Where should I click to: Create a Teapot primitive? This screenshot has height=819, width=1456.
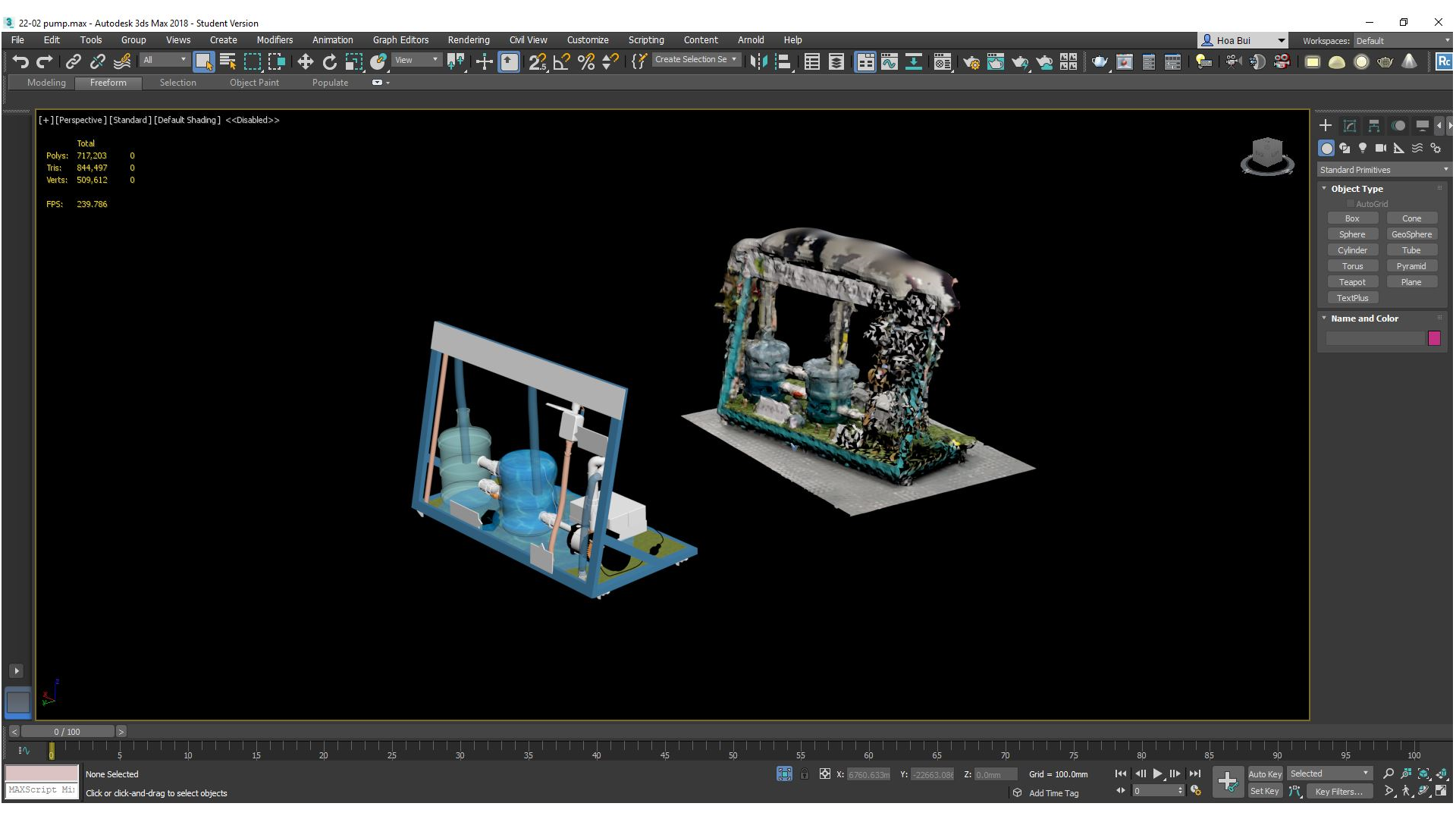pyautogui.click(x=1353, y=281)
